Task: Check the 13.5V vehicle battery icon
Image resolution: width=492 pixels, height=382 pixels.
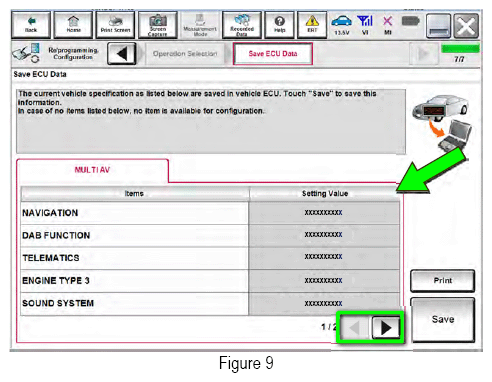Action: (342, 25)
